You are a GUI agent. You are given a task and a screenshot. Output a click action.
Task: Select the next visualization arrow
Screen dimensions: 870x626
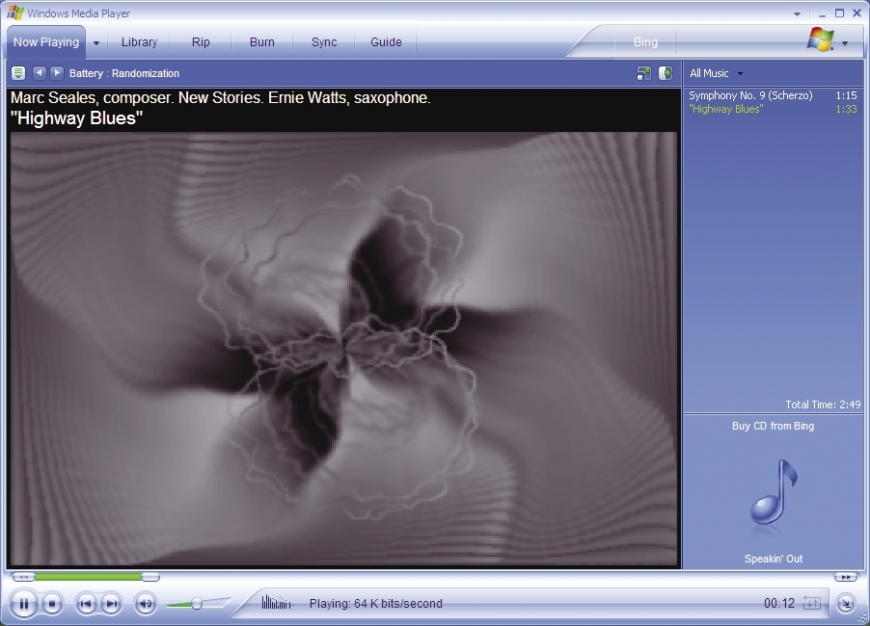[57, 73]
